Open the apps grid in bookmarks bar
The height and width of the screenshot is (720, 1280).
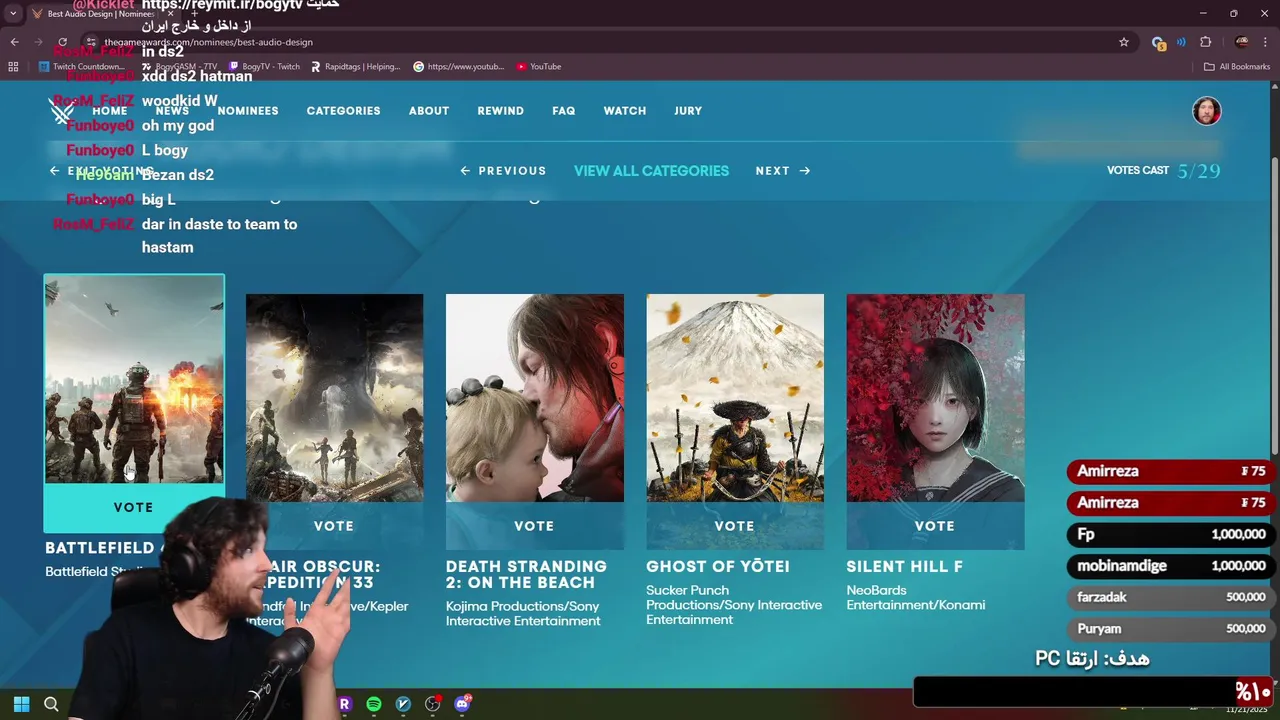click(x=13, y=67)
